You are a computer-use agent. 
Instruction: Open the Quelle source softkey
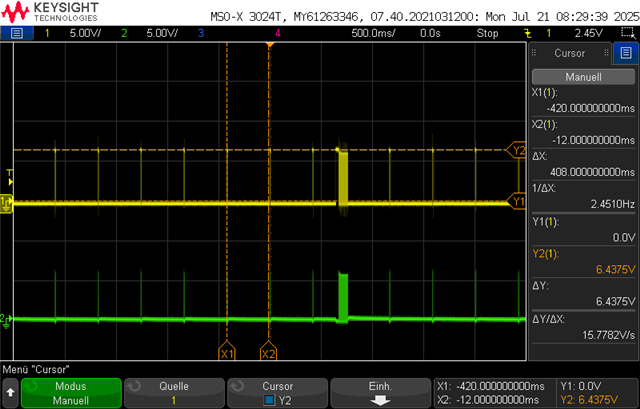(174, 393)
